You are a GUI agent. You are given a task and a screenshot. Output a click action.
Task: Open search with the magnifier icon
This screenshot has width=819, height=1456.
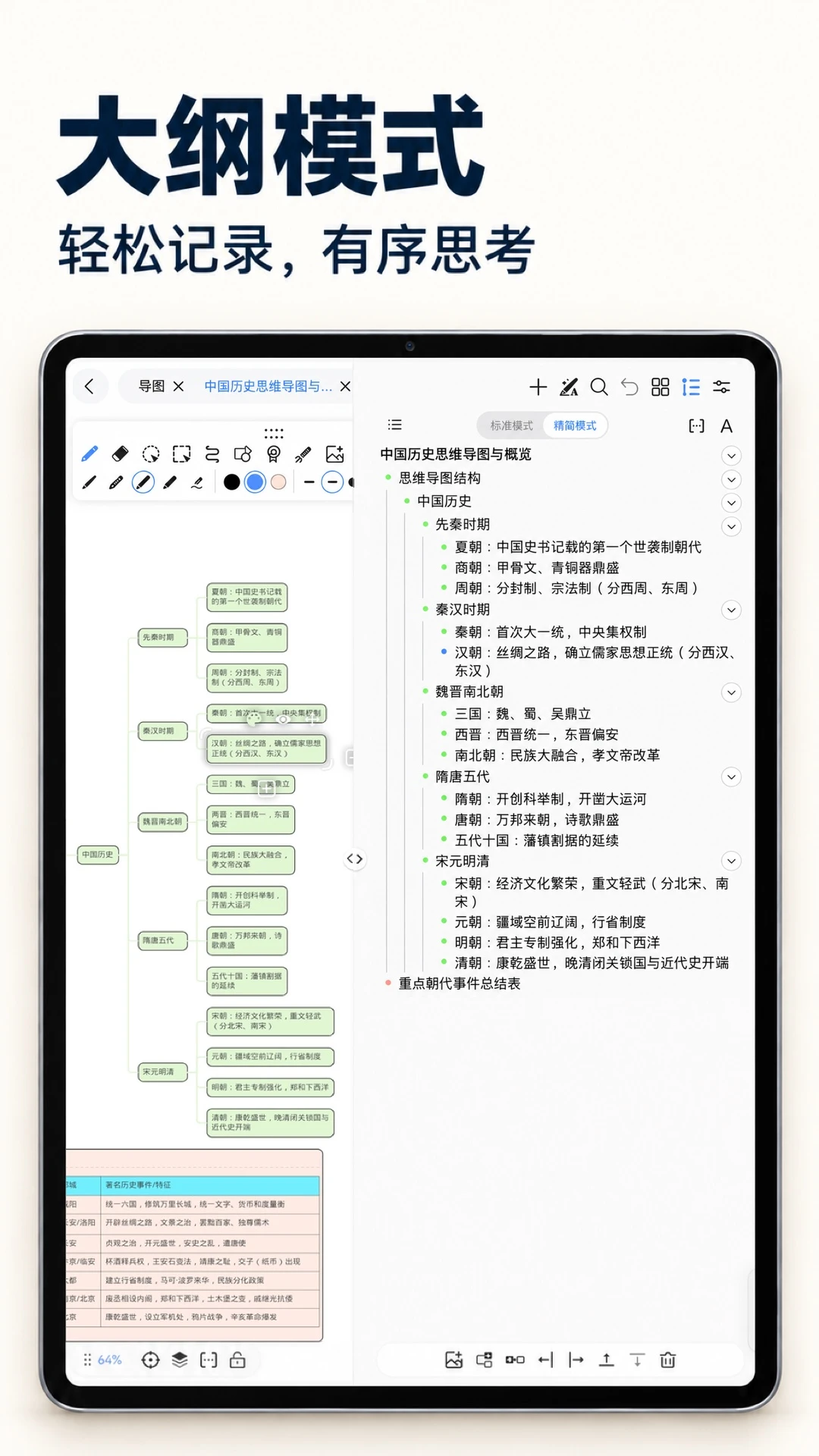(599, 388)
